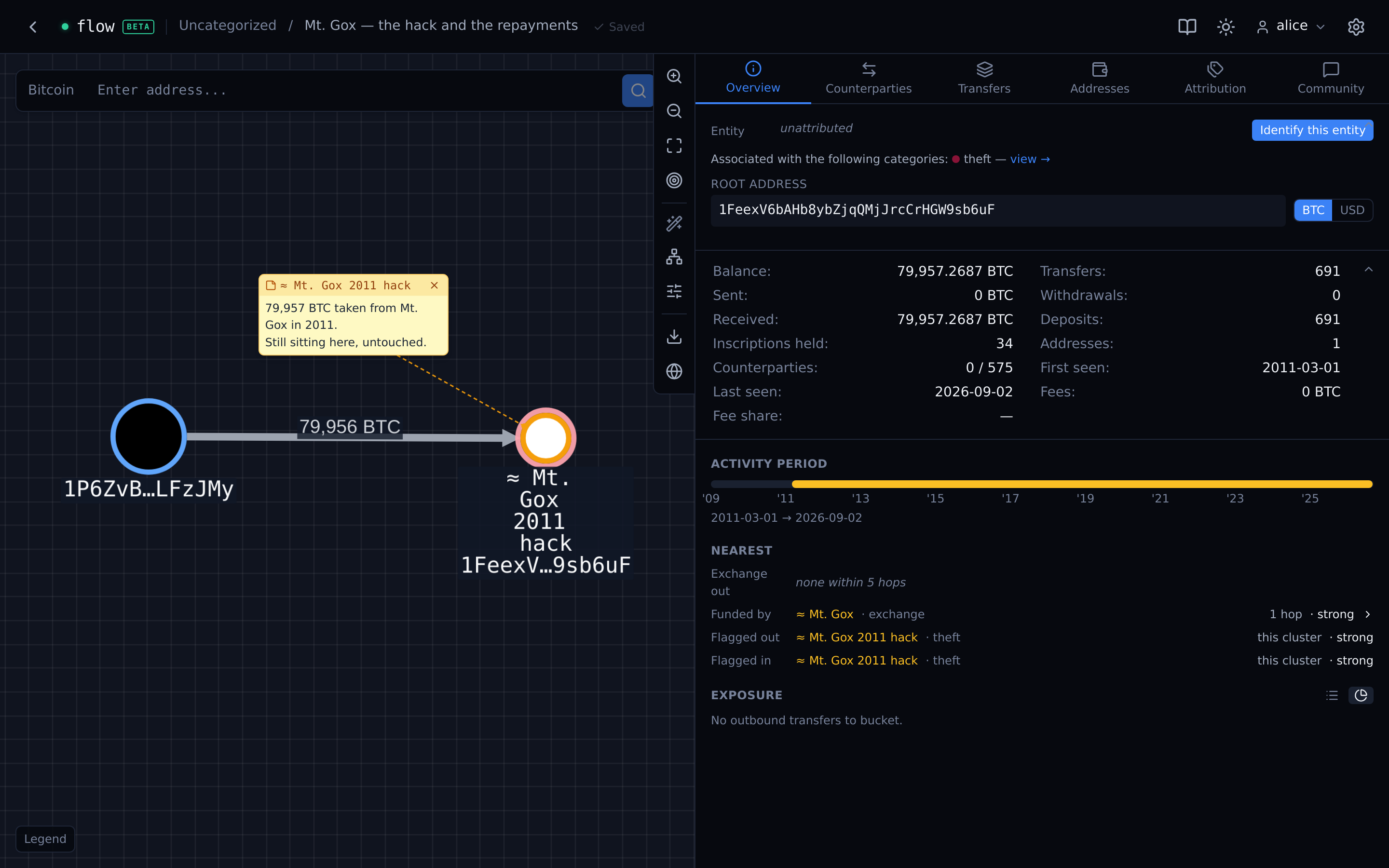Open the Legend button
Viewport: 1389px width, 868px height.
pyautogui.click(x=45, y=839)
